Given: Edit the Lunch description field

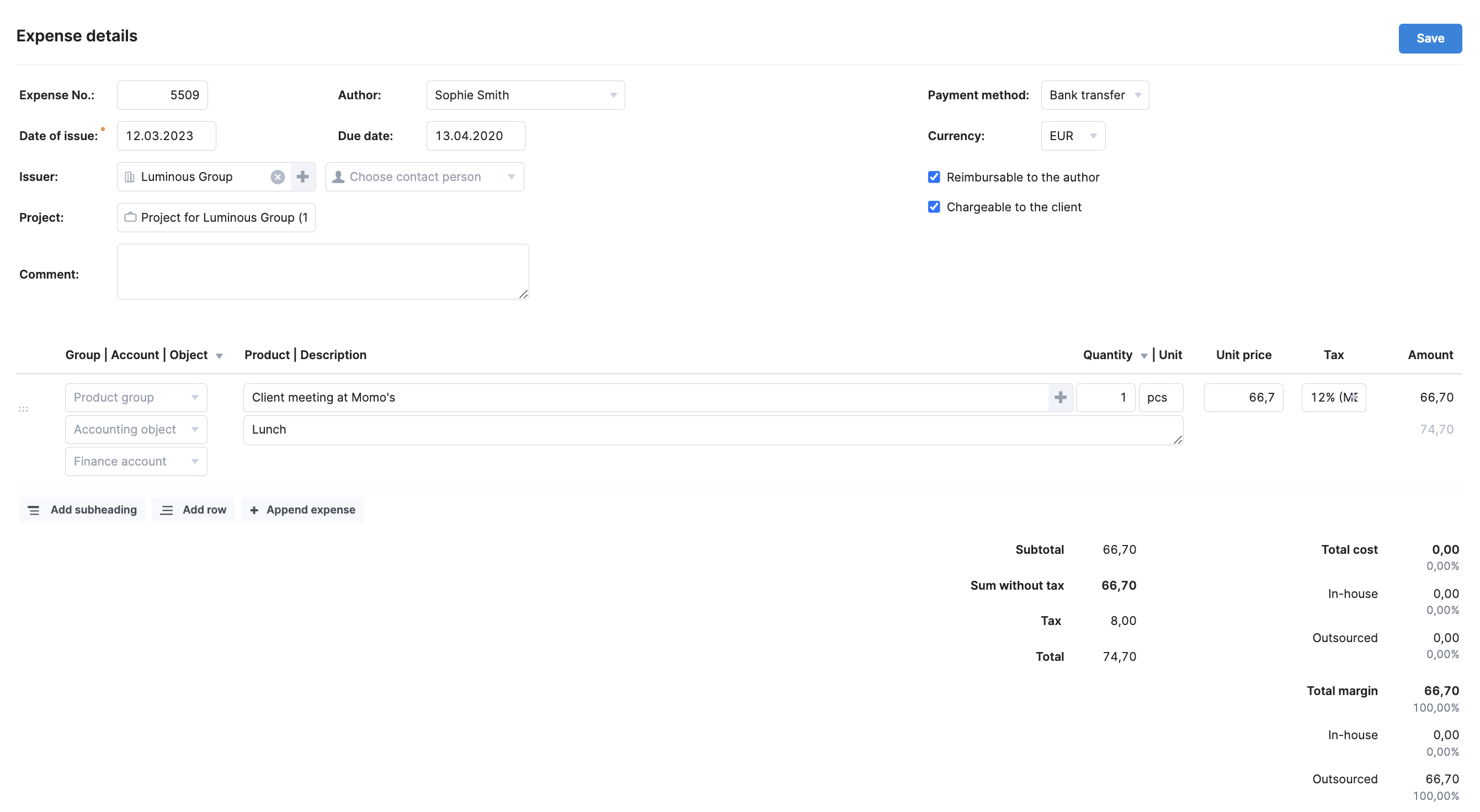Looking at the screenshot, I should (x=713, y=430).
